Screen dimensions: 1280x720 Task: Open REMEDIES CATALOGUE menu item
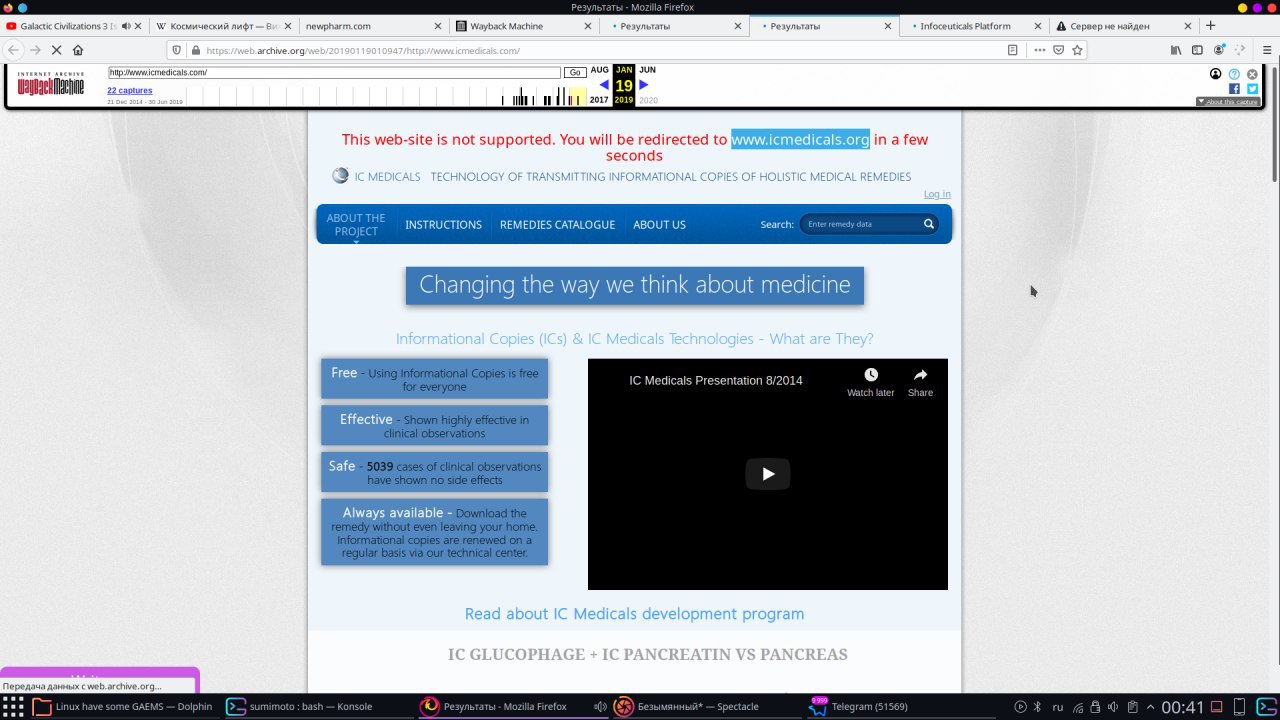tap(557, 225)
